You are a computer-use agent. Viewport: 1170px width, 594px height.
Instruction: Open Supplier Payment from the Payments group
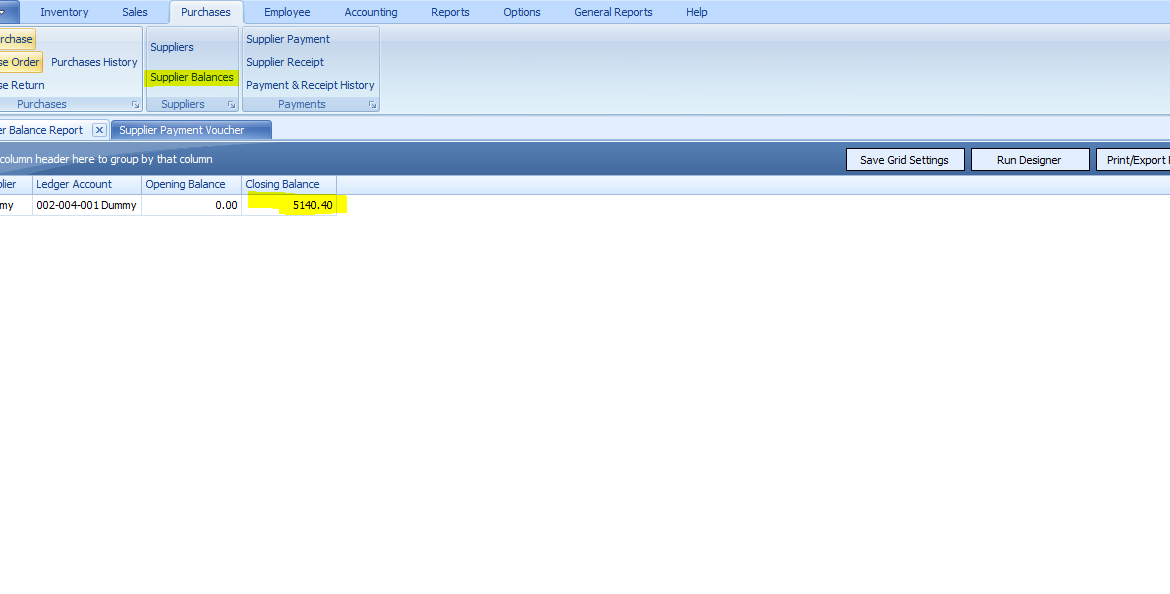pyautogui.click(x=288, y=39)
